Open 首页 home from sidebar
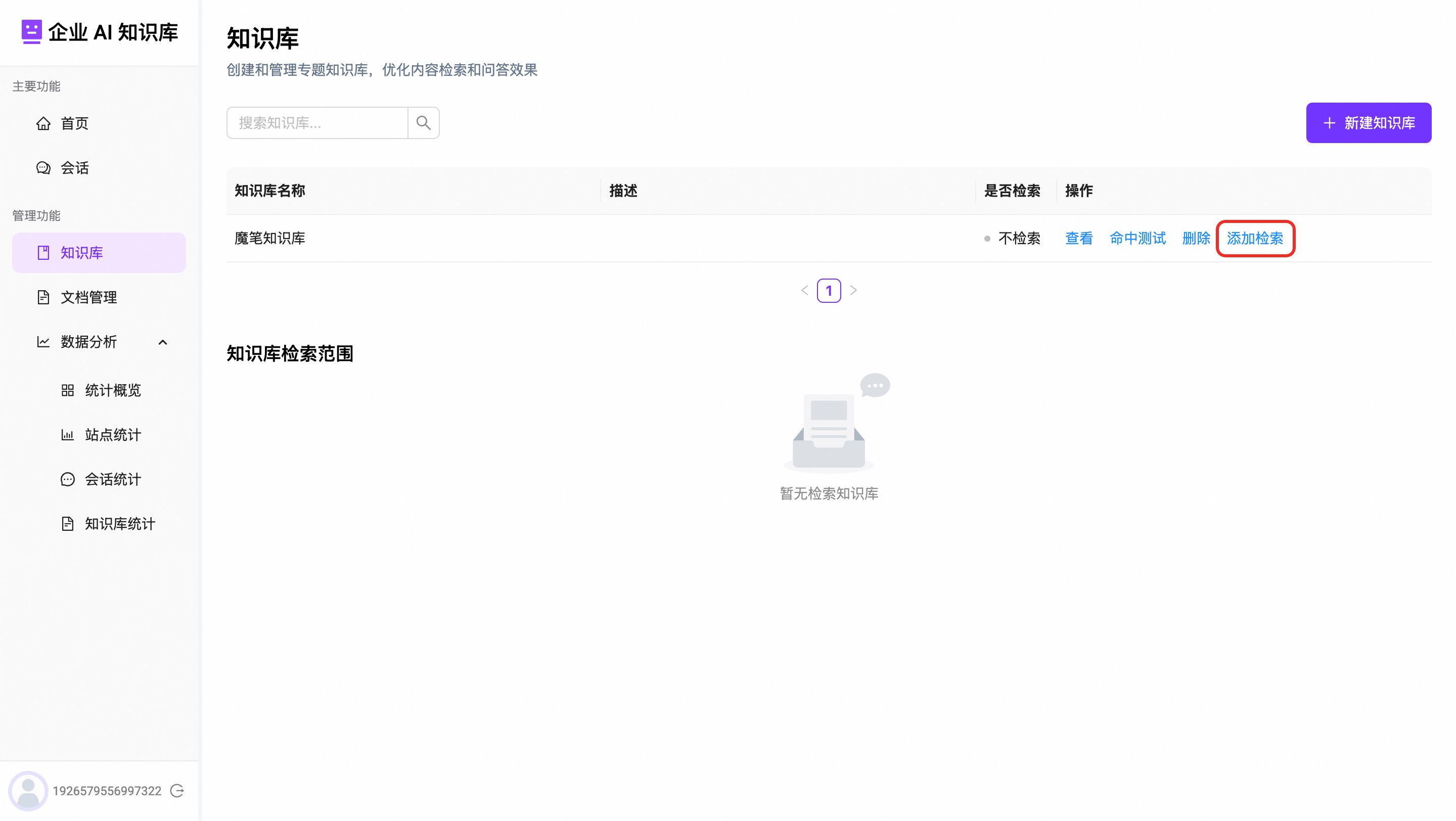 [x=74, y=123]
